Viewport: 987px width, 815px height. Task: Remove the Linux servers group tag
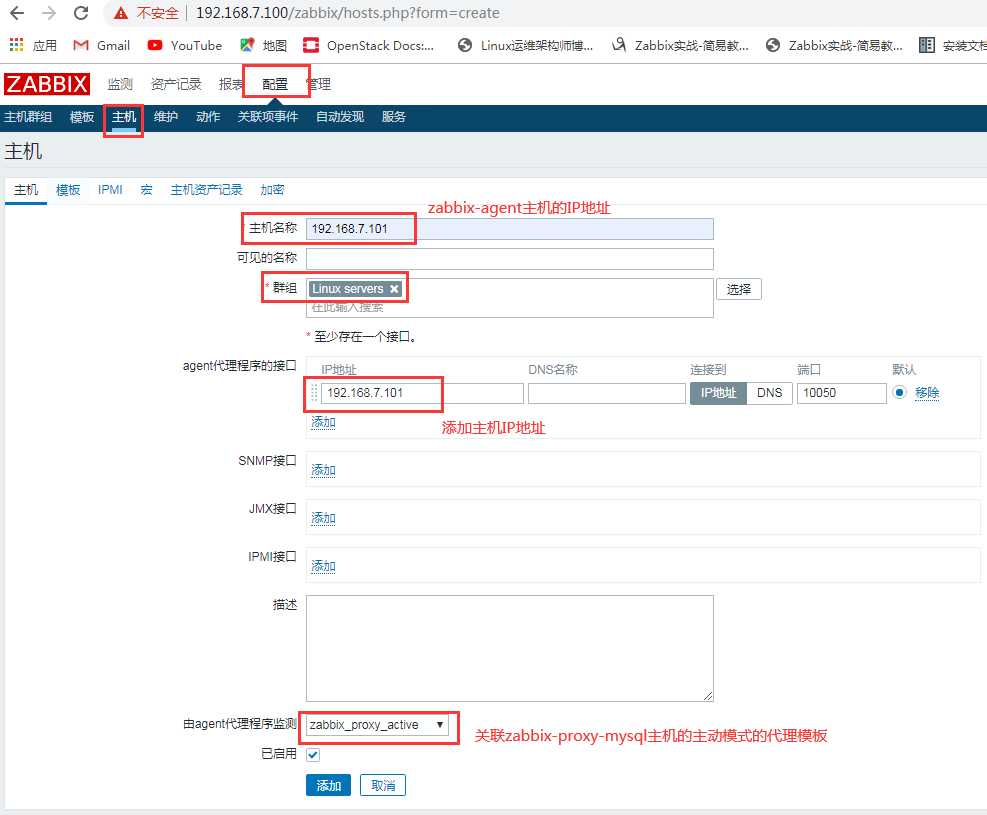[x=394, y=289]
